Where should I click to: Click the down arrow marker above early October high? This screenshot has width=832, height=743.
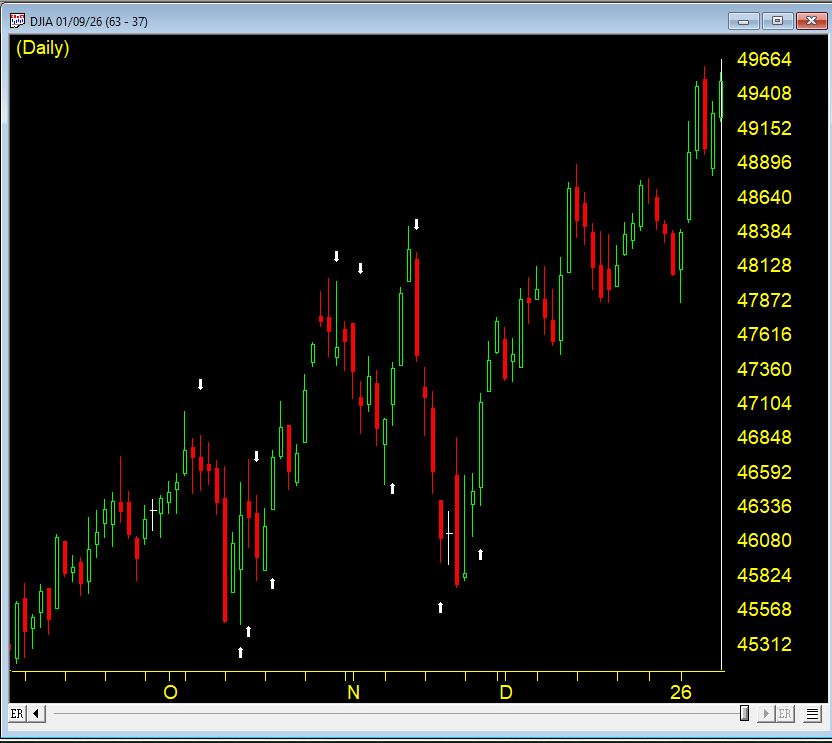click(x=200, y=384)
